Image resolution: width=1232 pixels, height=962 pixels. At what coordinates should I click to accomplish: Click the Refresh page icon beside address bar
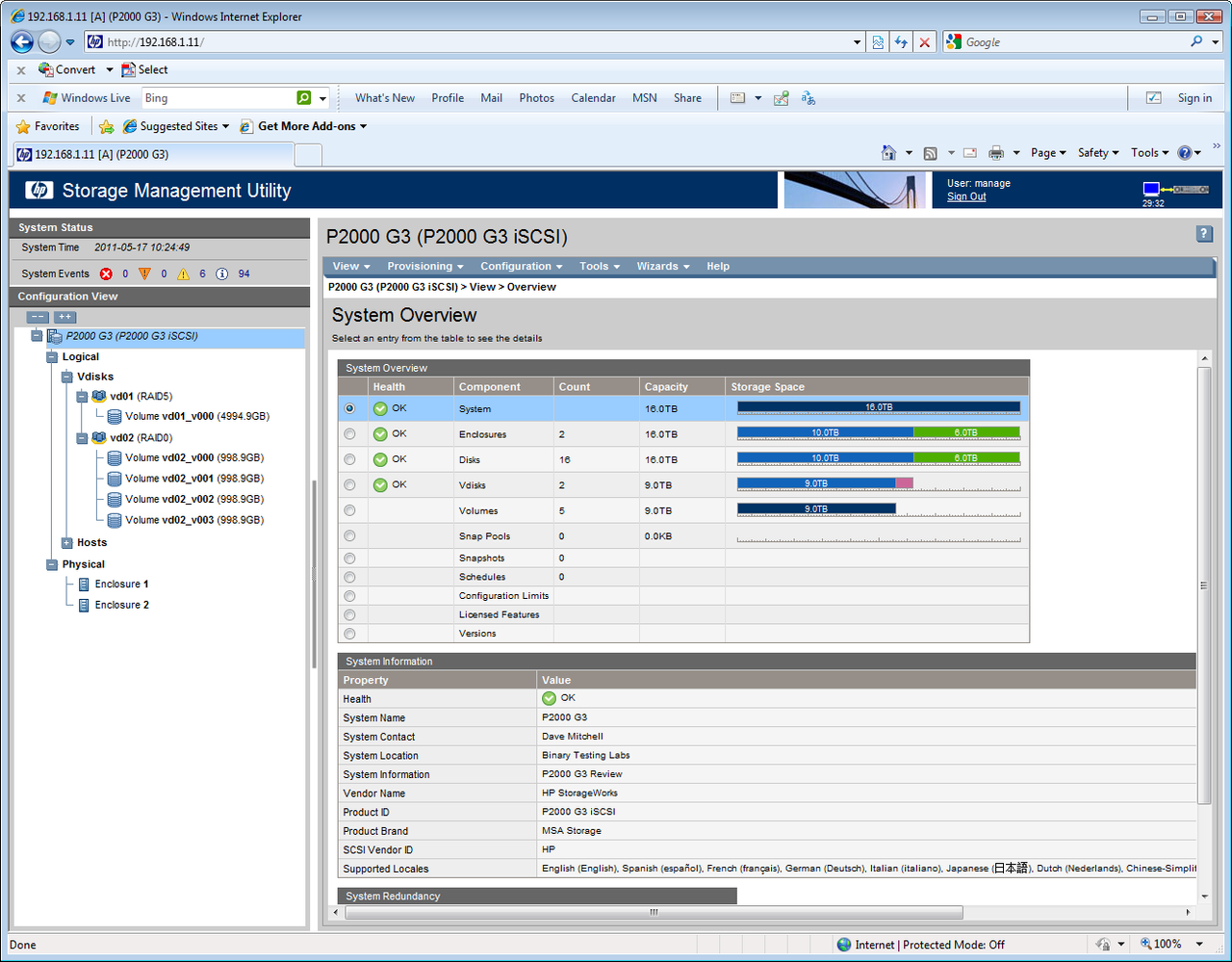(901, 42)
